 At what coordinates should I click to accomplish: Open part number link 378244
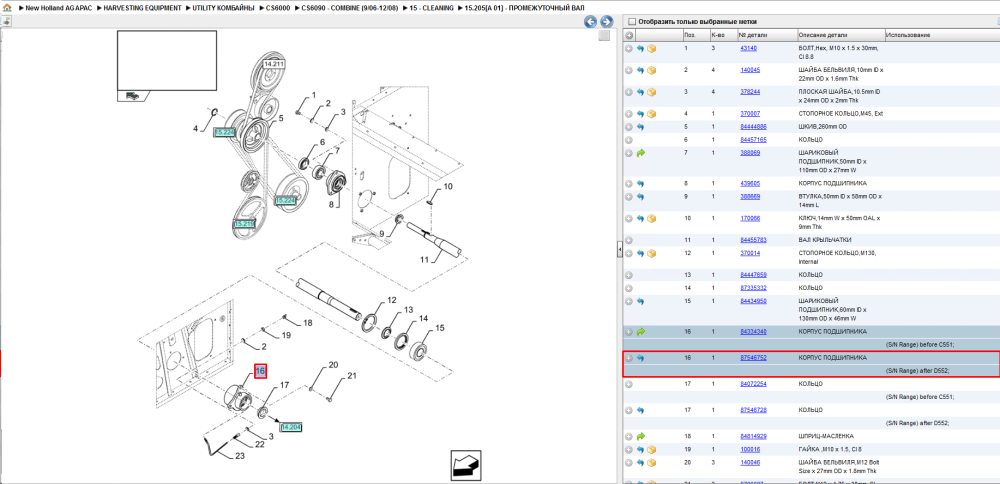[750, 92]
